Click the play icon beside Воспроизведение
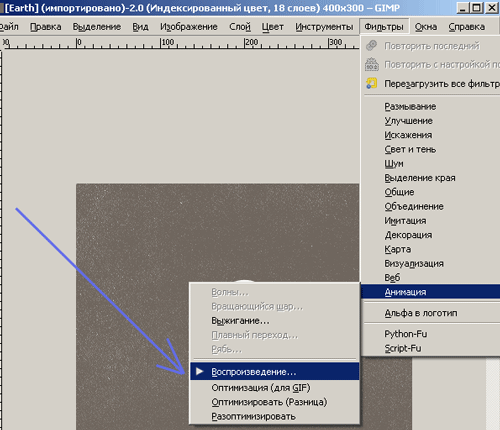Screen dimensions: 500x430 click(200, 371)
